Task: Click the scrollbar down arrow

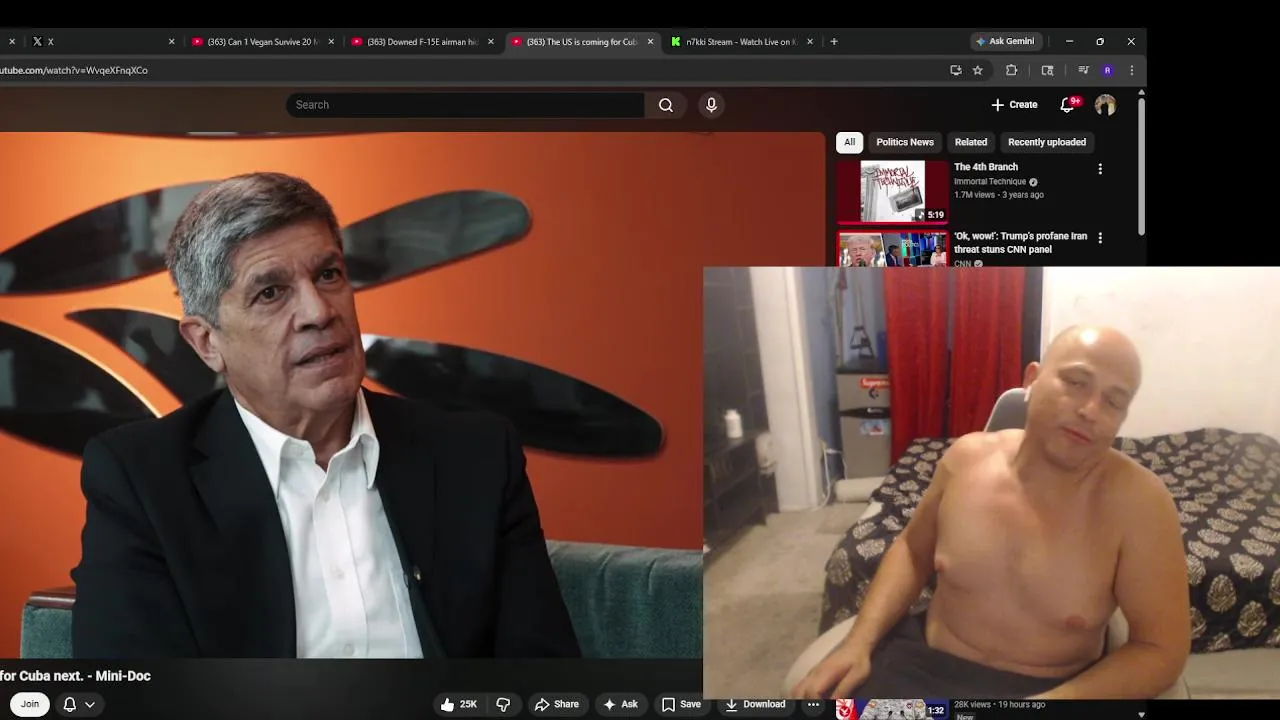Action: (x=1141, y=714)
